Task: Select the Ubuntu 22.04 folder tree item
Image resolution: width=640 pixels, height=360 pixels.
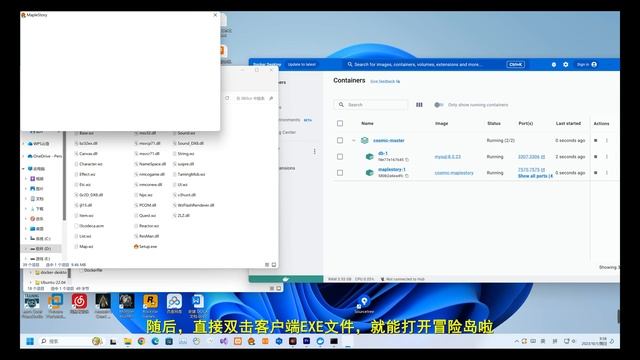Action: point(50,282)
